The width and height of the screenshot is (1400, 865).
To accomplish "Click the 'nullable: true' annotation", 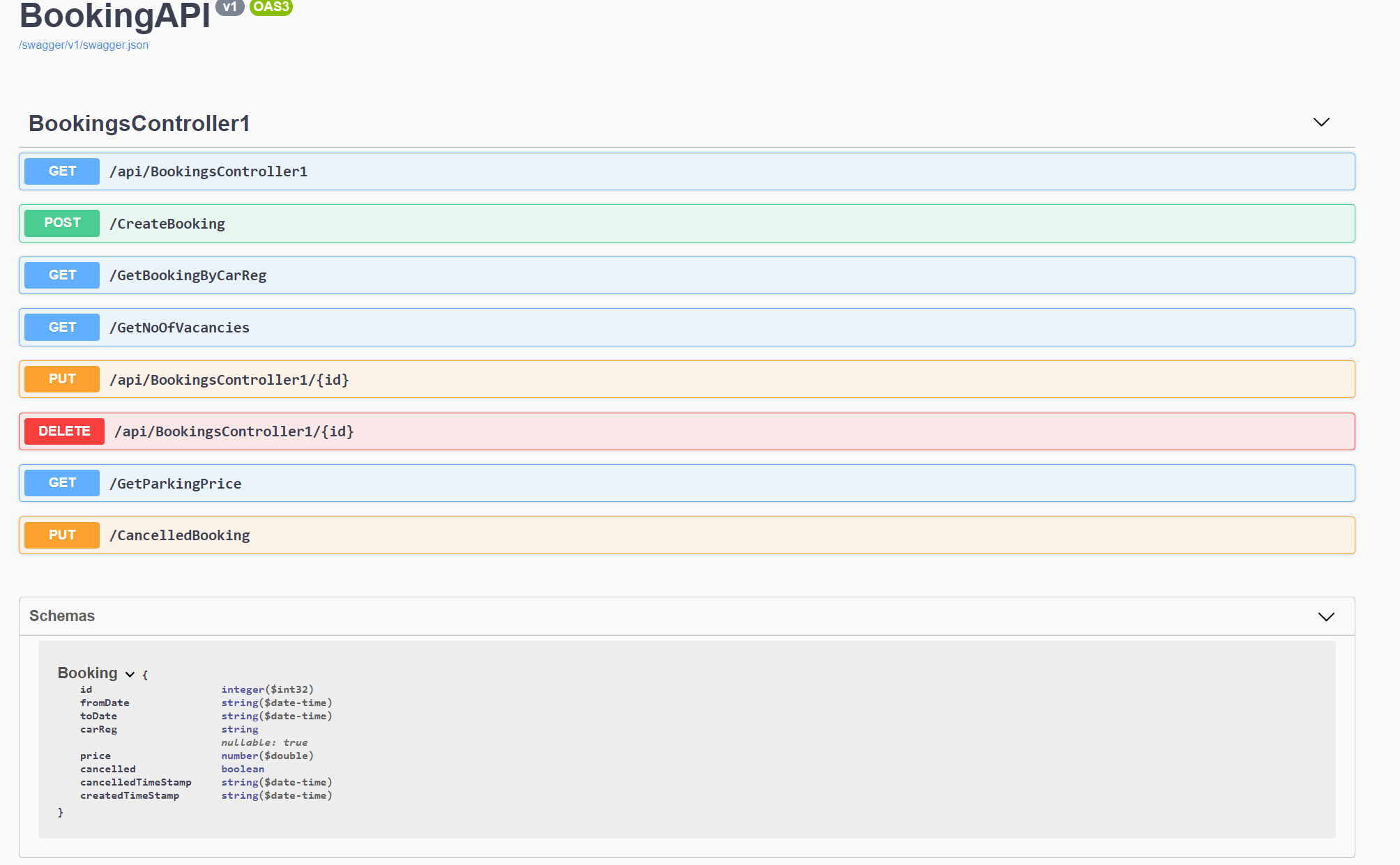I will [264, 742].
